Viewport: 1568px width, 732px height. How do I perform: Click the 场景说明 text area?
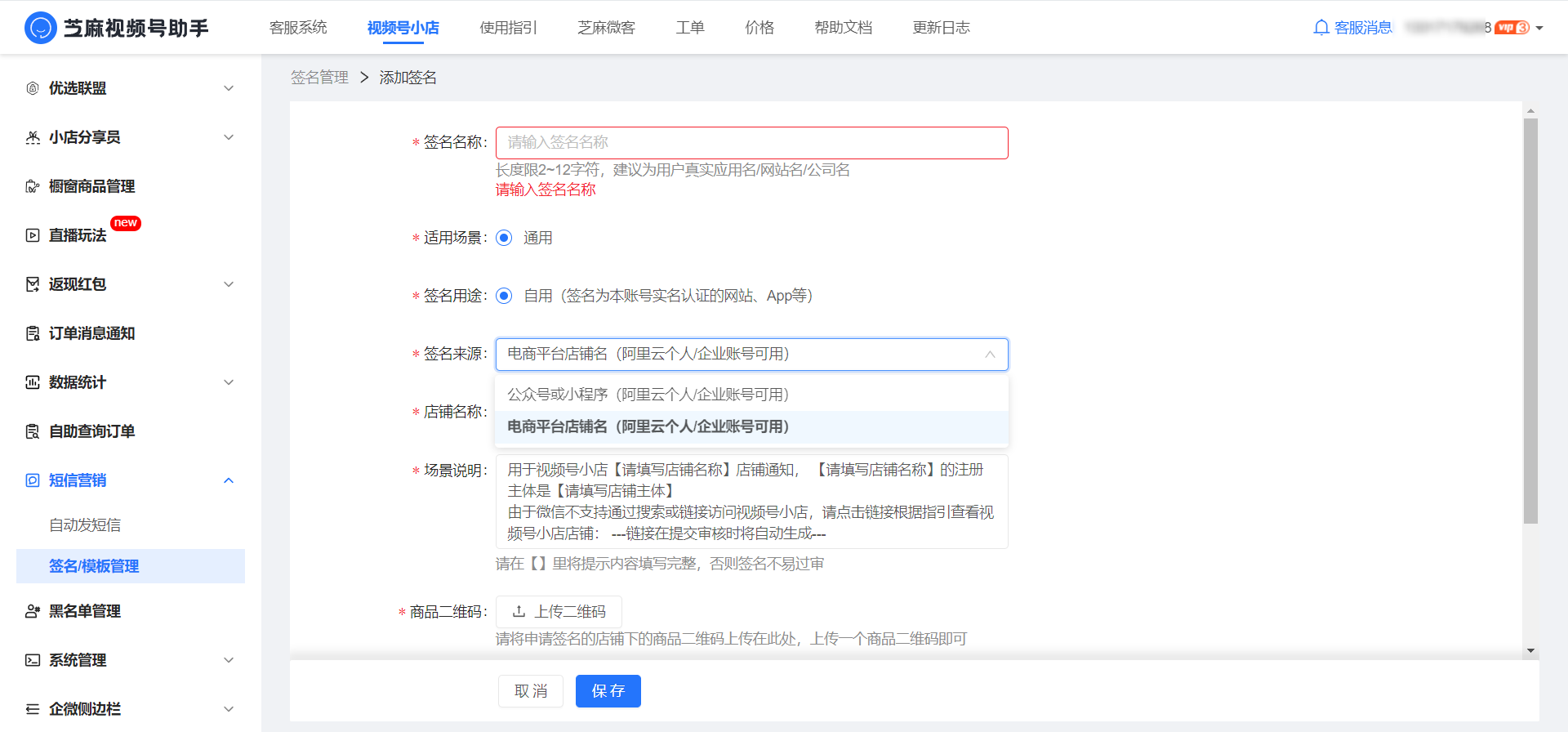(x=751, y=502)
